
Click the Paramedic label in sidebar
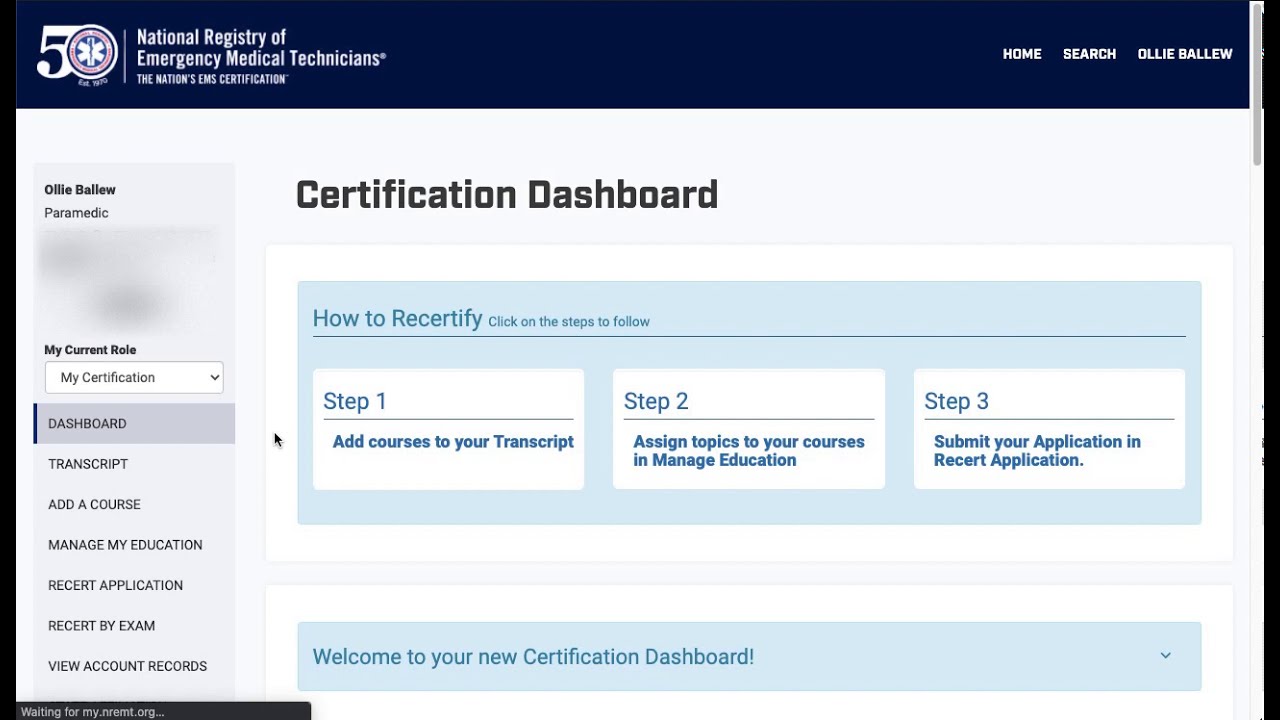(x=76, y=213)
